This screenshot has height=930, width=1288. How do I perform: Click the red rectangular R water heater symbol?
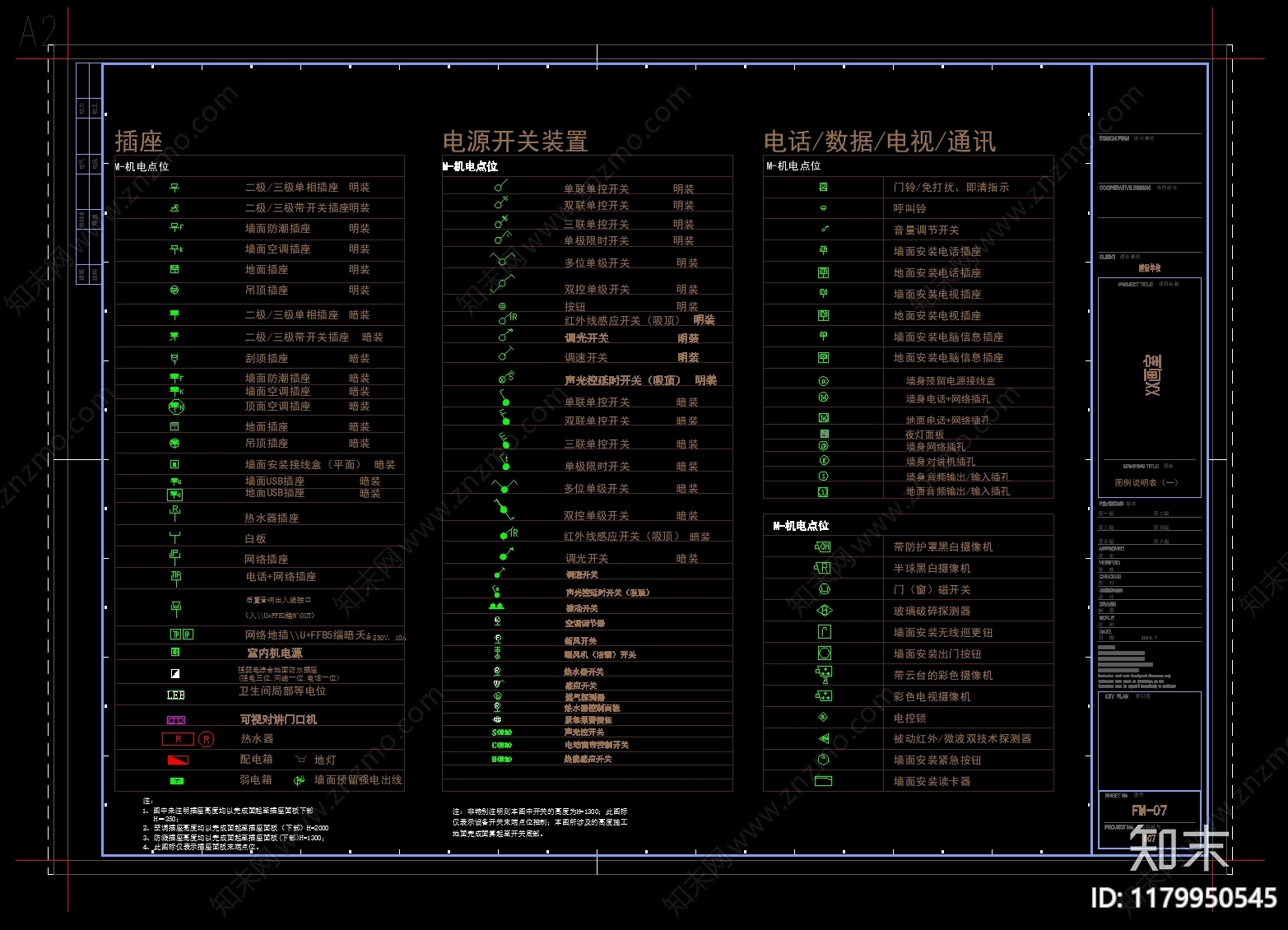[x=178, y=739]
